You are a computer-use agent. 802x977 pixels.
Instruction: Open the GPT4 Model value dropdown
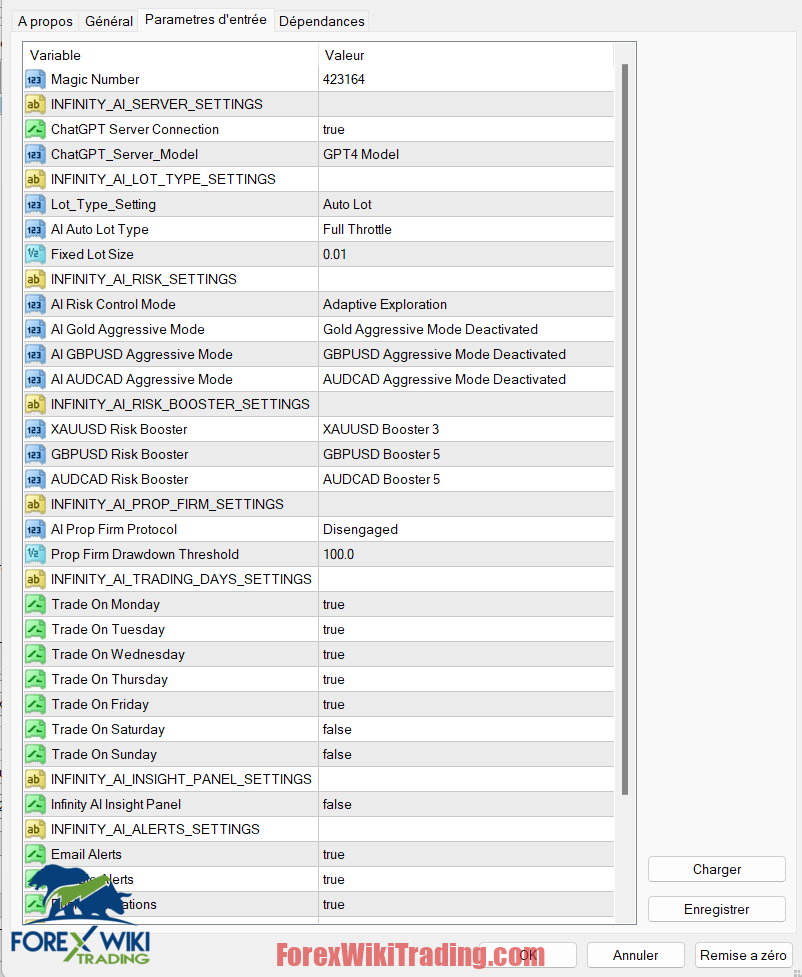tap(466, 155)
